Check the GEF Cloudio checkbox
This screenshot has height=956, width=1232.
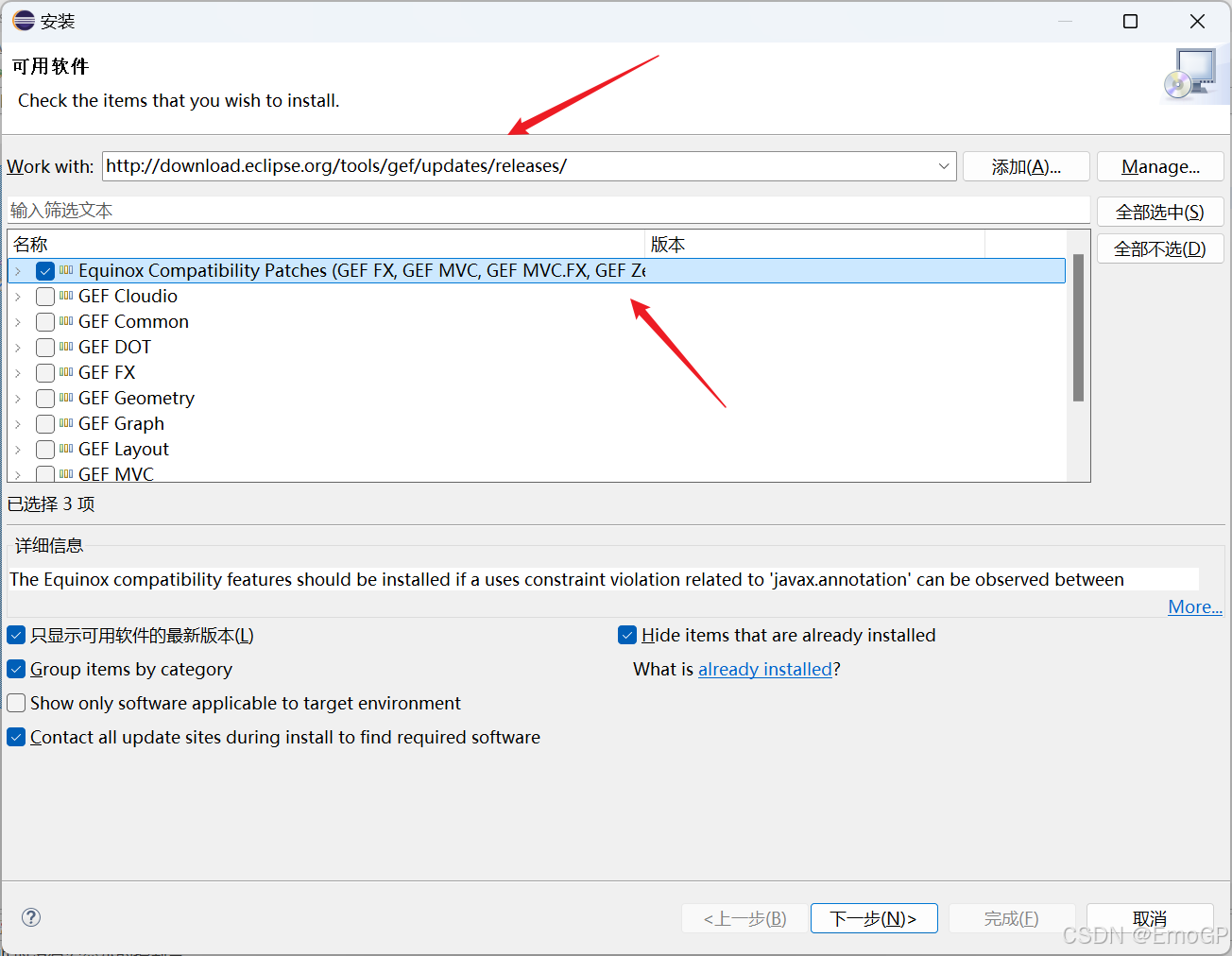45,297
